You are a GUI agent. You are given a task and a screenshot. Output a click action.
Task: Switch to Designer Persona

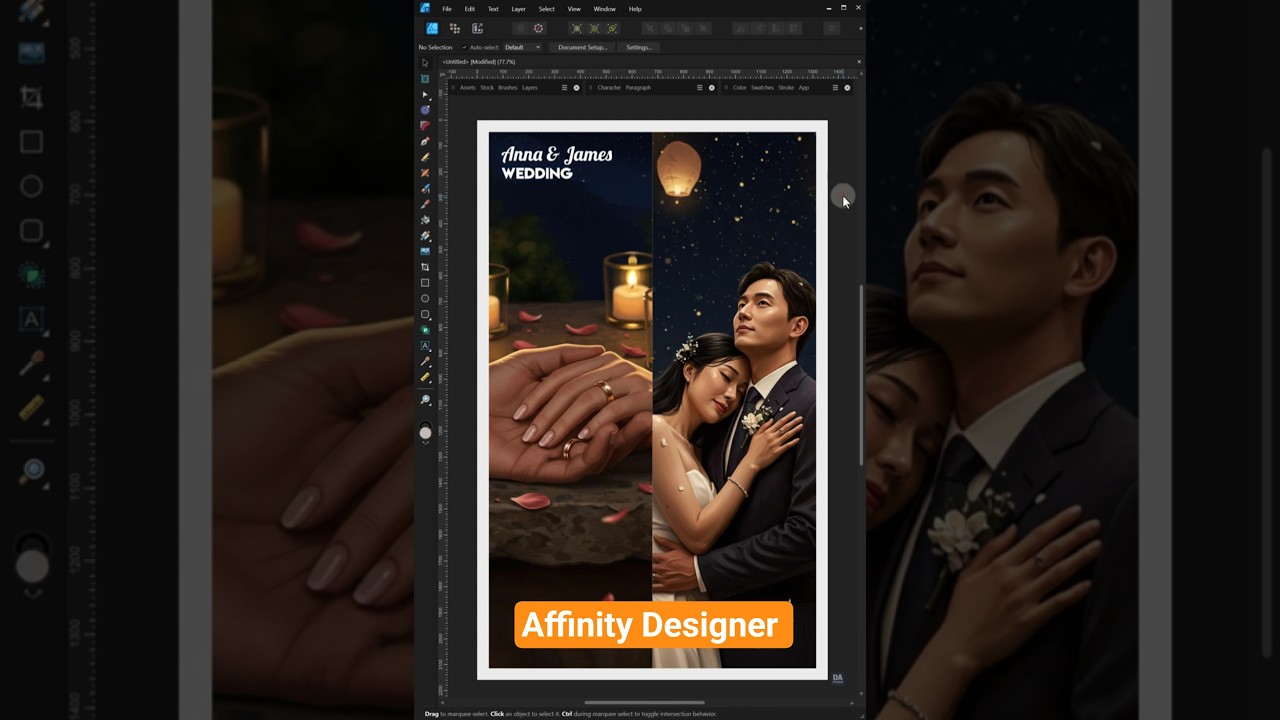(x=432, y=28)
